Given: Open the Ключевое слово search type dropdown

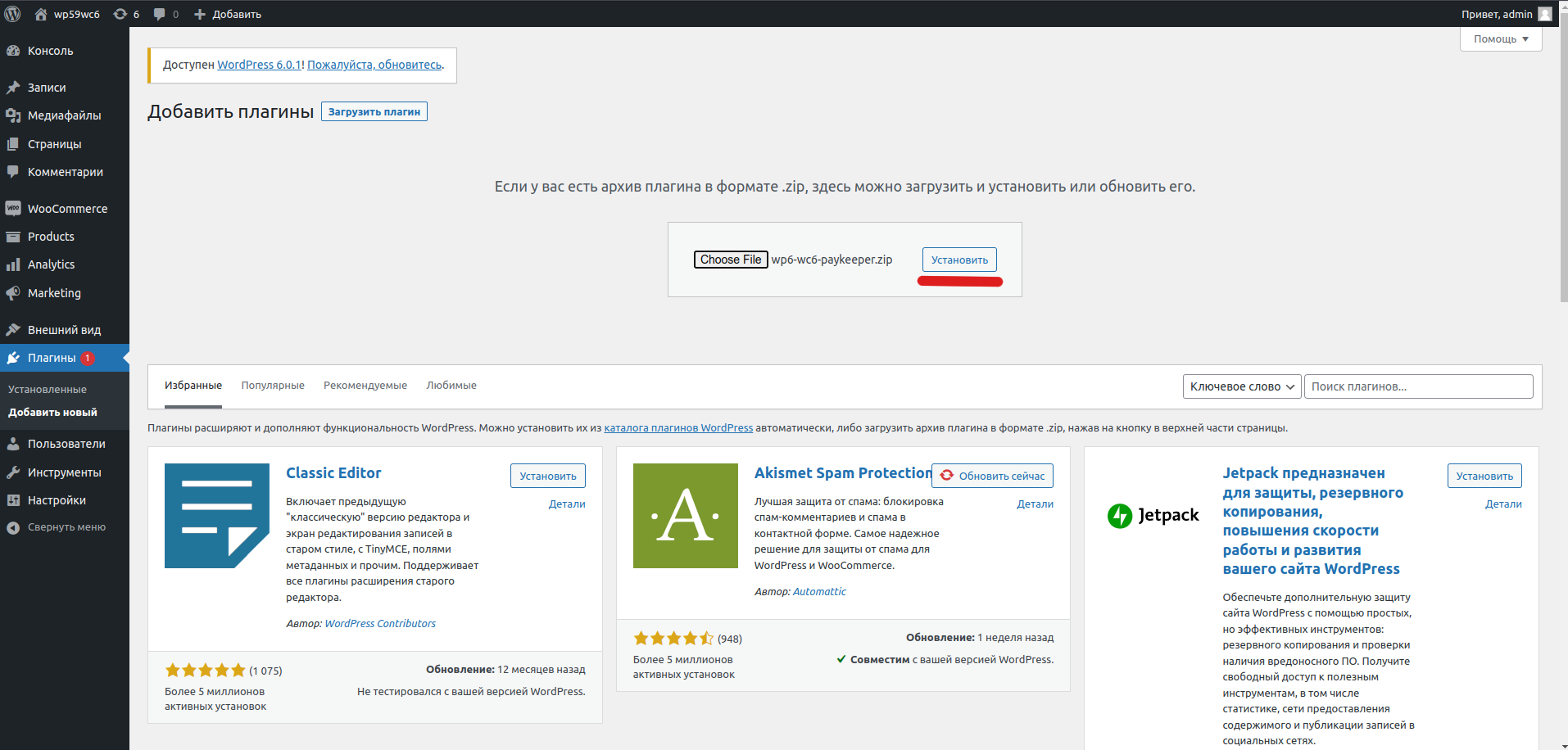Looking at the screenshot, I should pos(1241,386).
